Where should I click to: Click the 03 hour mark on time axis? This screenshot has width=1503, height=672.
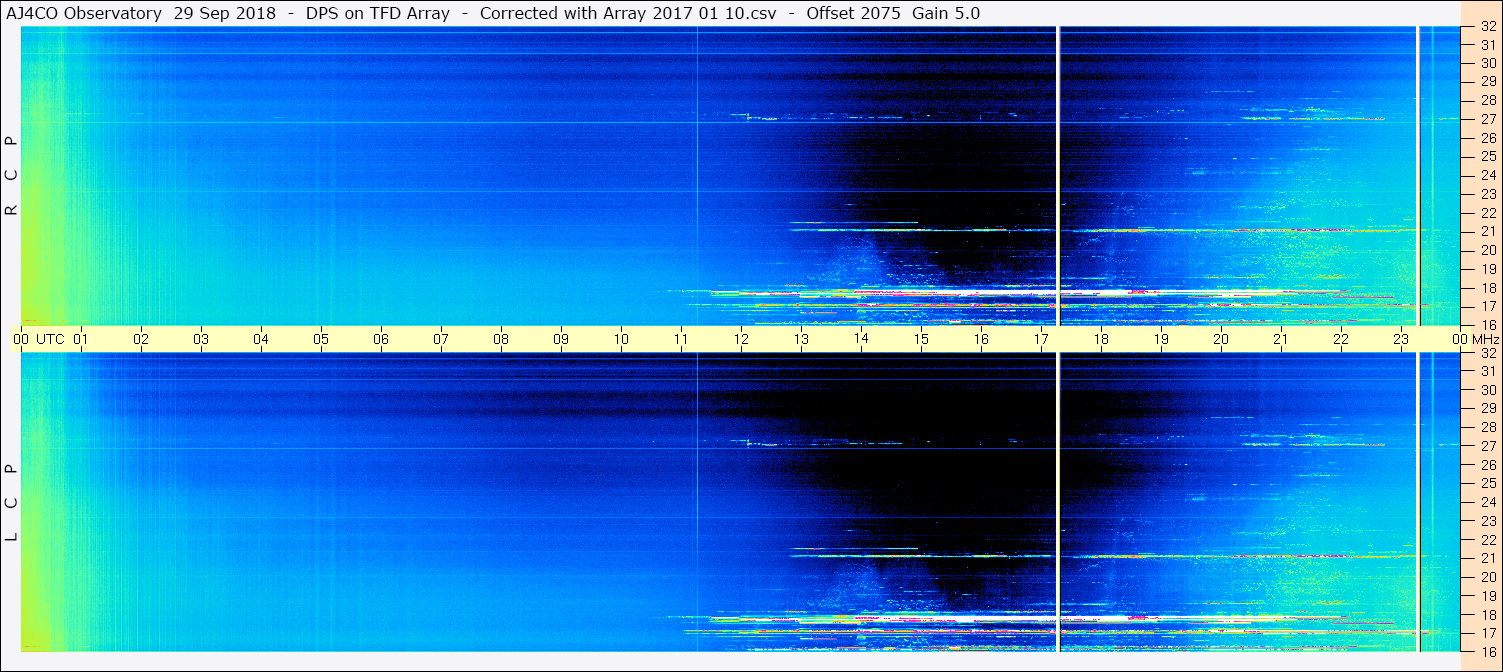201,339
